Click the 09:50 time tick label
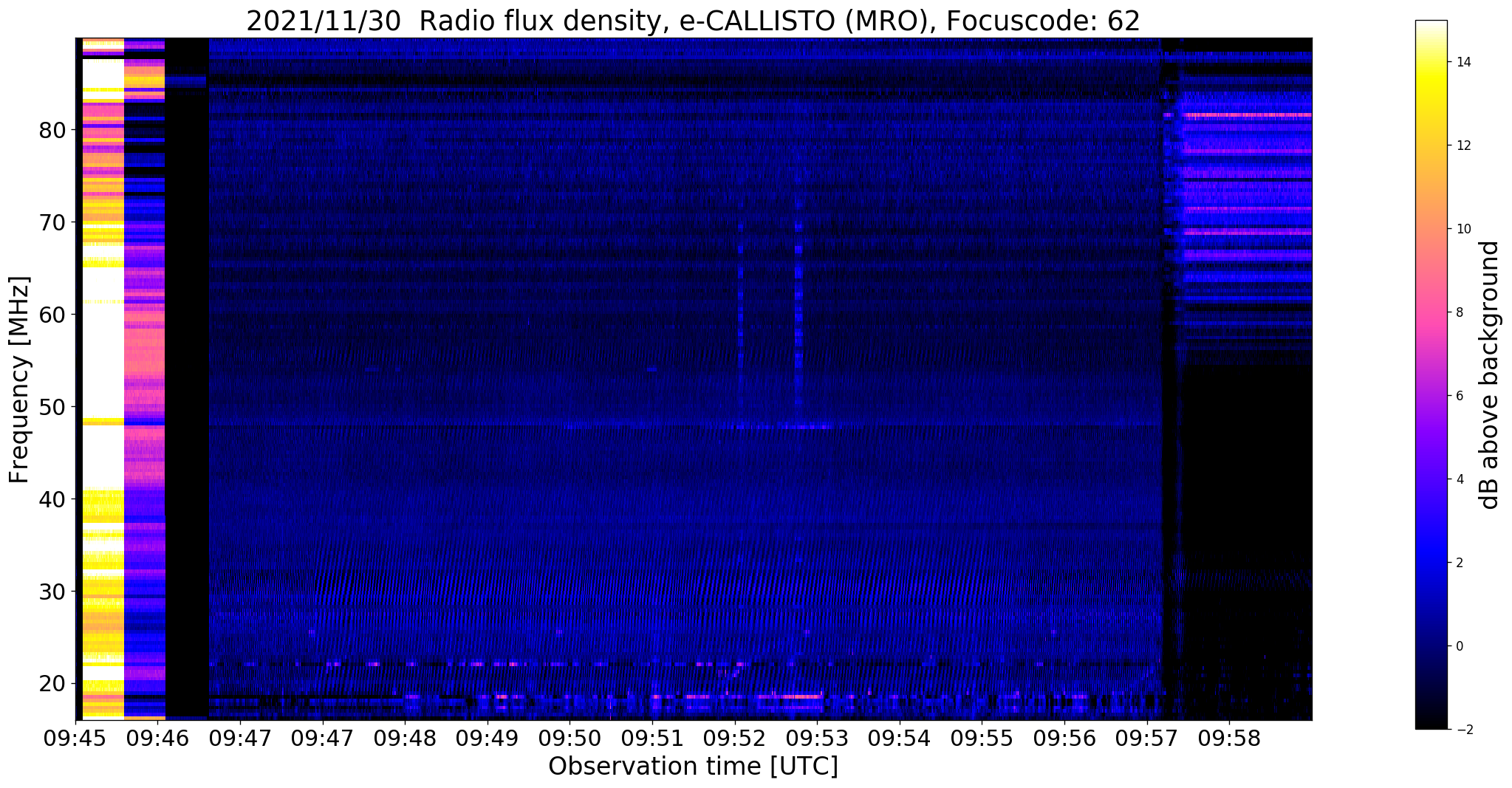Viewport: 1512px width, 788px height. pyautogui.click(x=569, y=739)
